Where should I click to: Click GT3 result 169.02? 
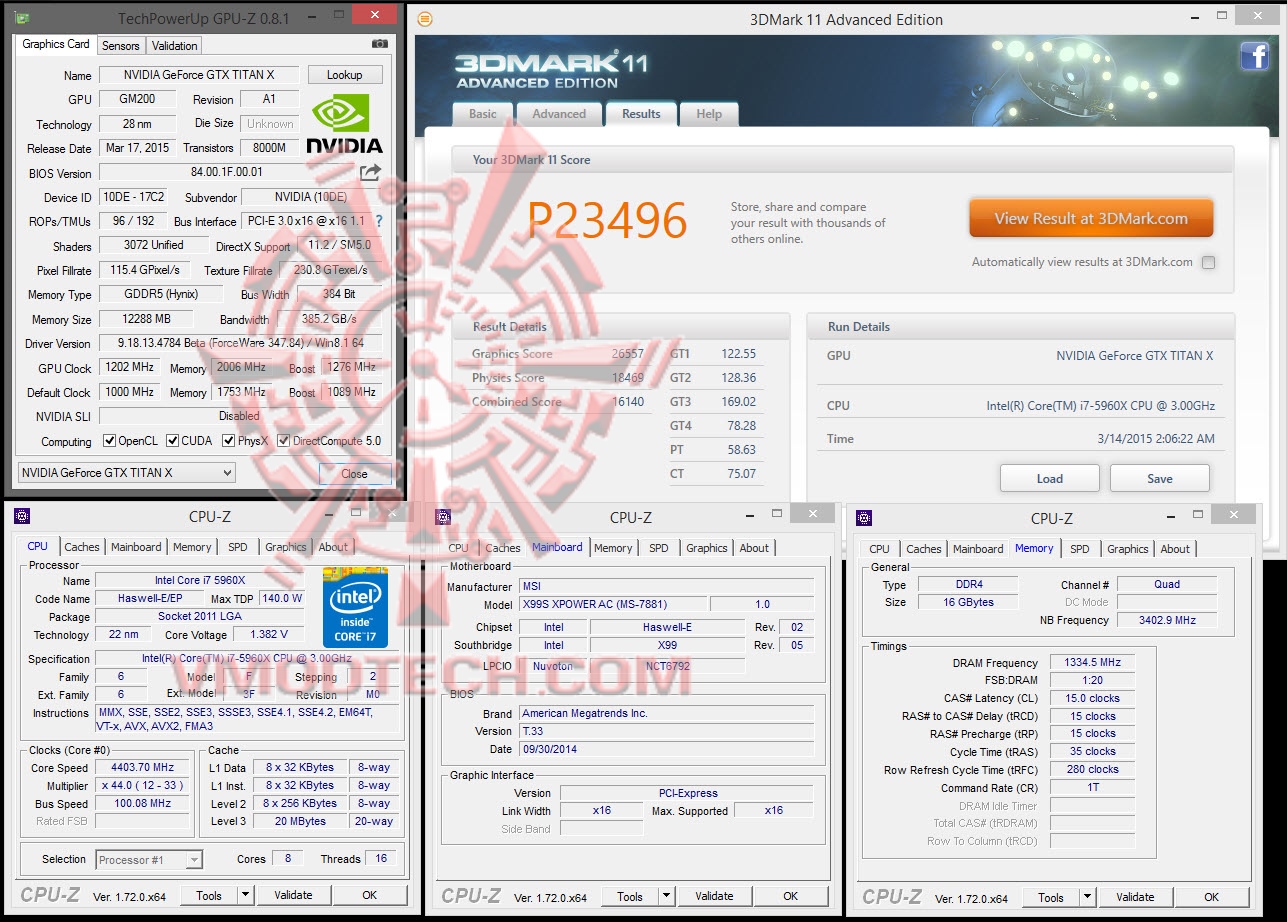[x=739, y=402]
